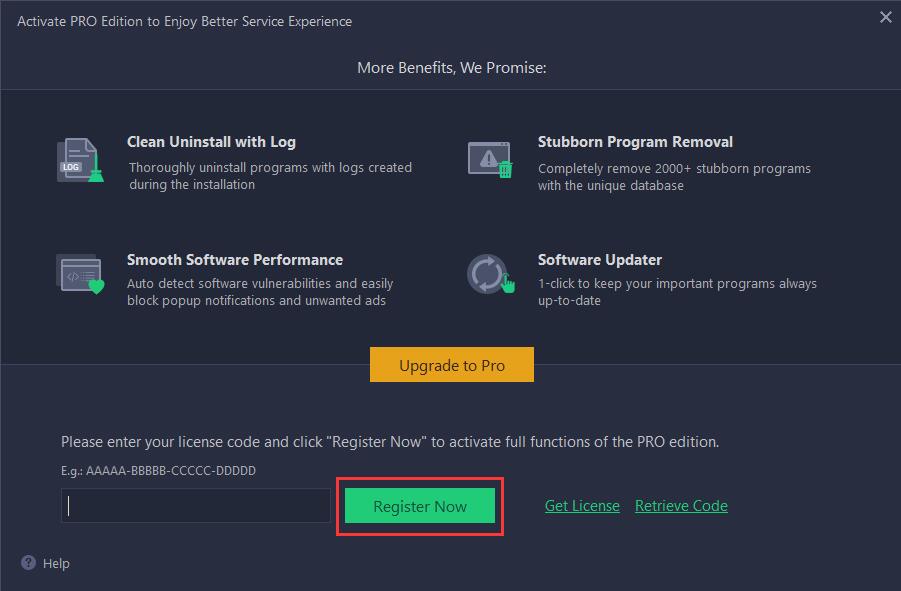Close the activation dialog
The image size is (901, 591).
click(x=885, y=17)
